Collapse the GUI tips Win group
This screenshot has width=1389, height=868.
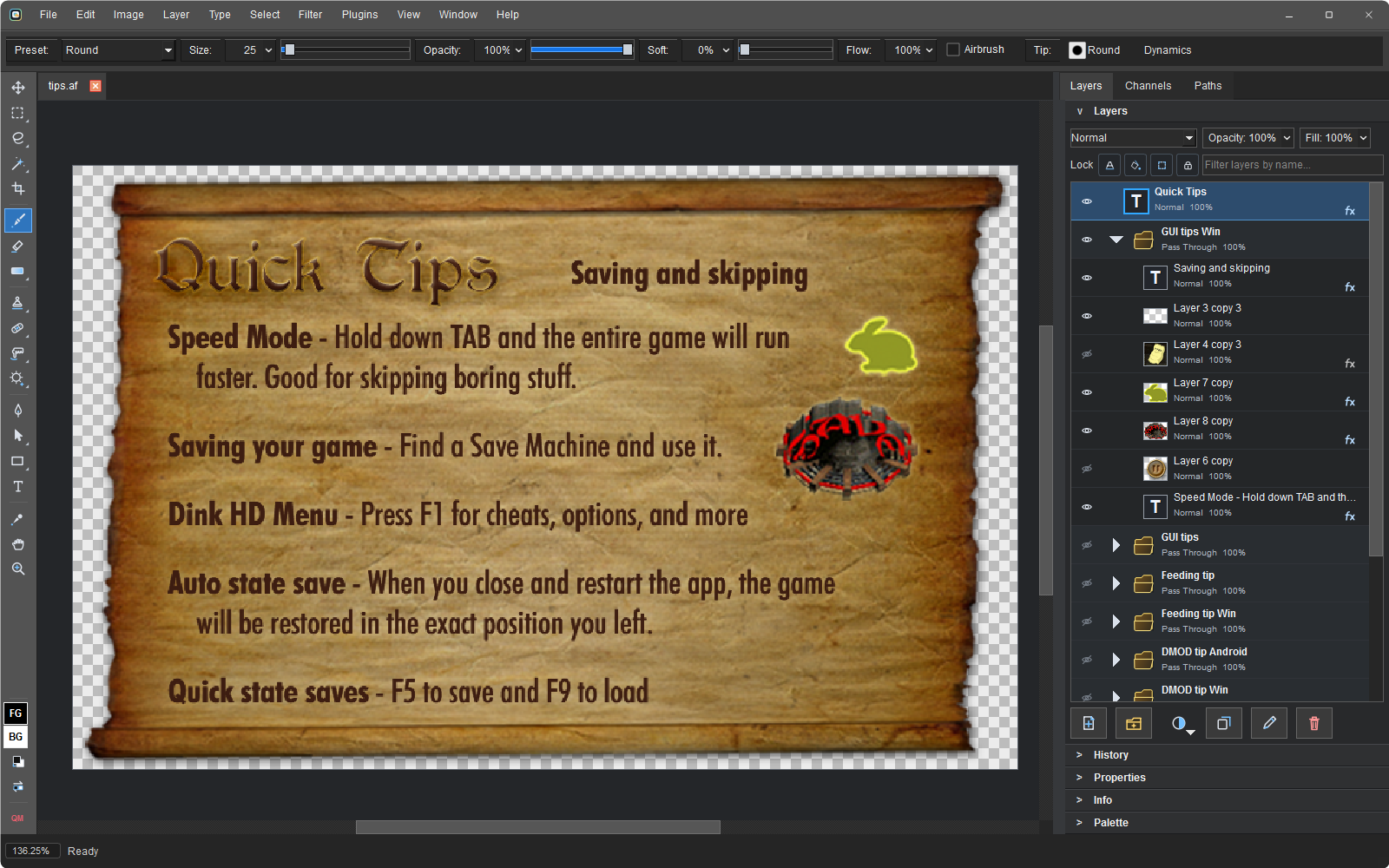click(x=1116, y=240)
